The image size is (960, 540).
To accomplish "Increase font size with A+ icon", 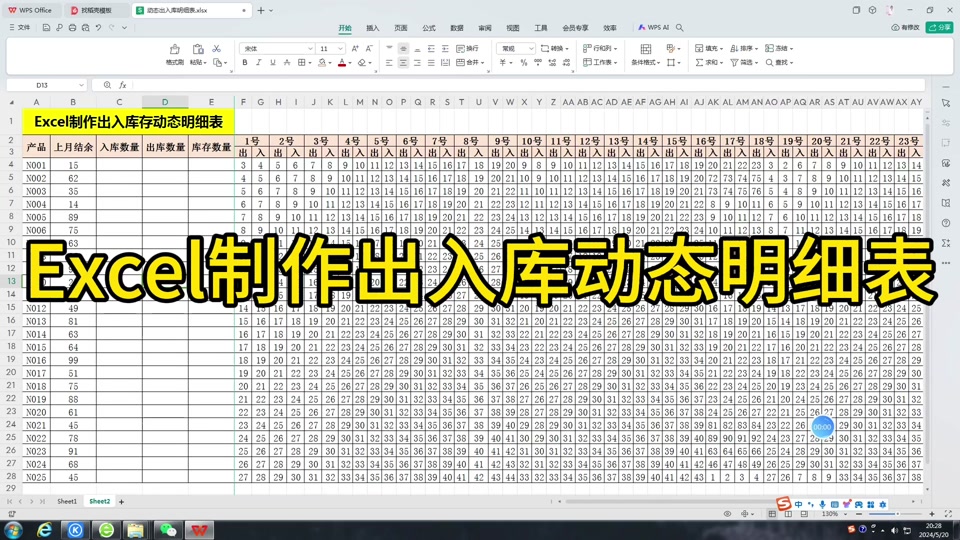I will 355,48.
